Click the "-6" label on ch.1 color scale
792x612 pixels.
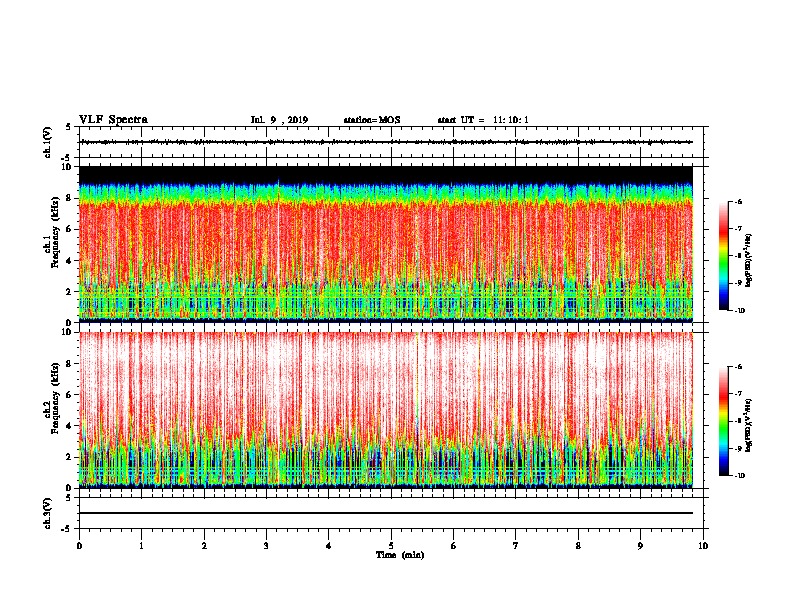coord(738,201)
